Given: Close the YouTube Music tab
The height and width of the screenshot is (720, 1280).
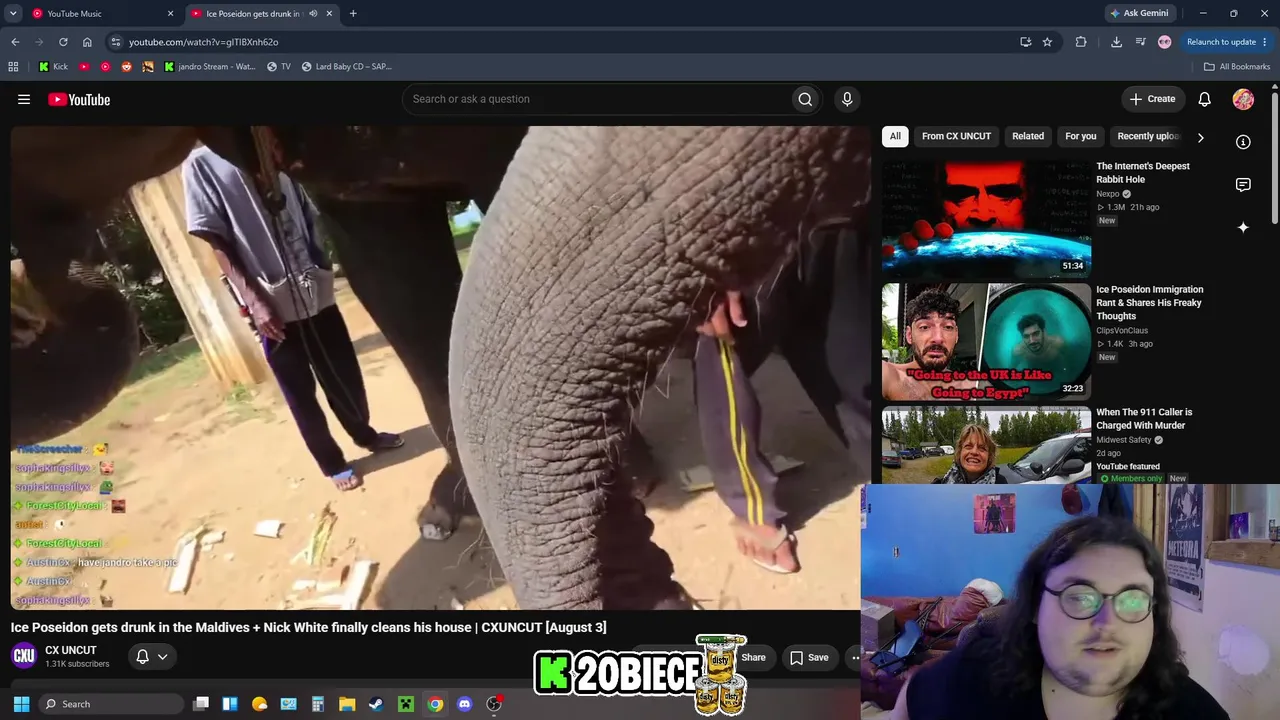Looking at the screenshot, I should pos(170,14).
